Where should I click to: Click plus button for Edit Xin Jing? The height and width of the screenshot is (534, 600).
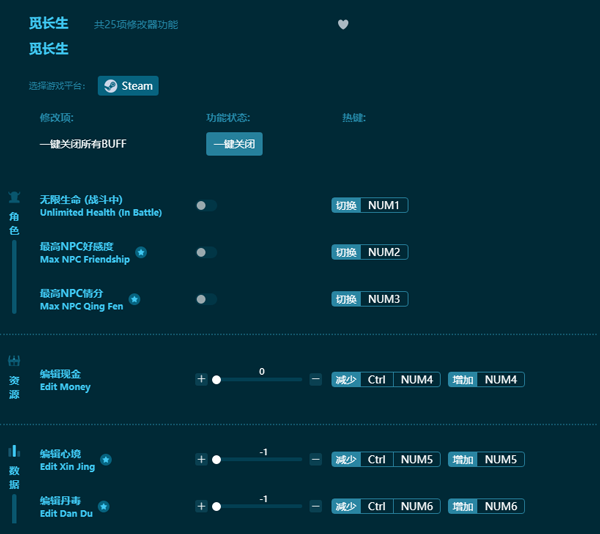pos(201,459)
